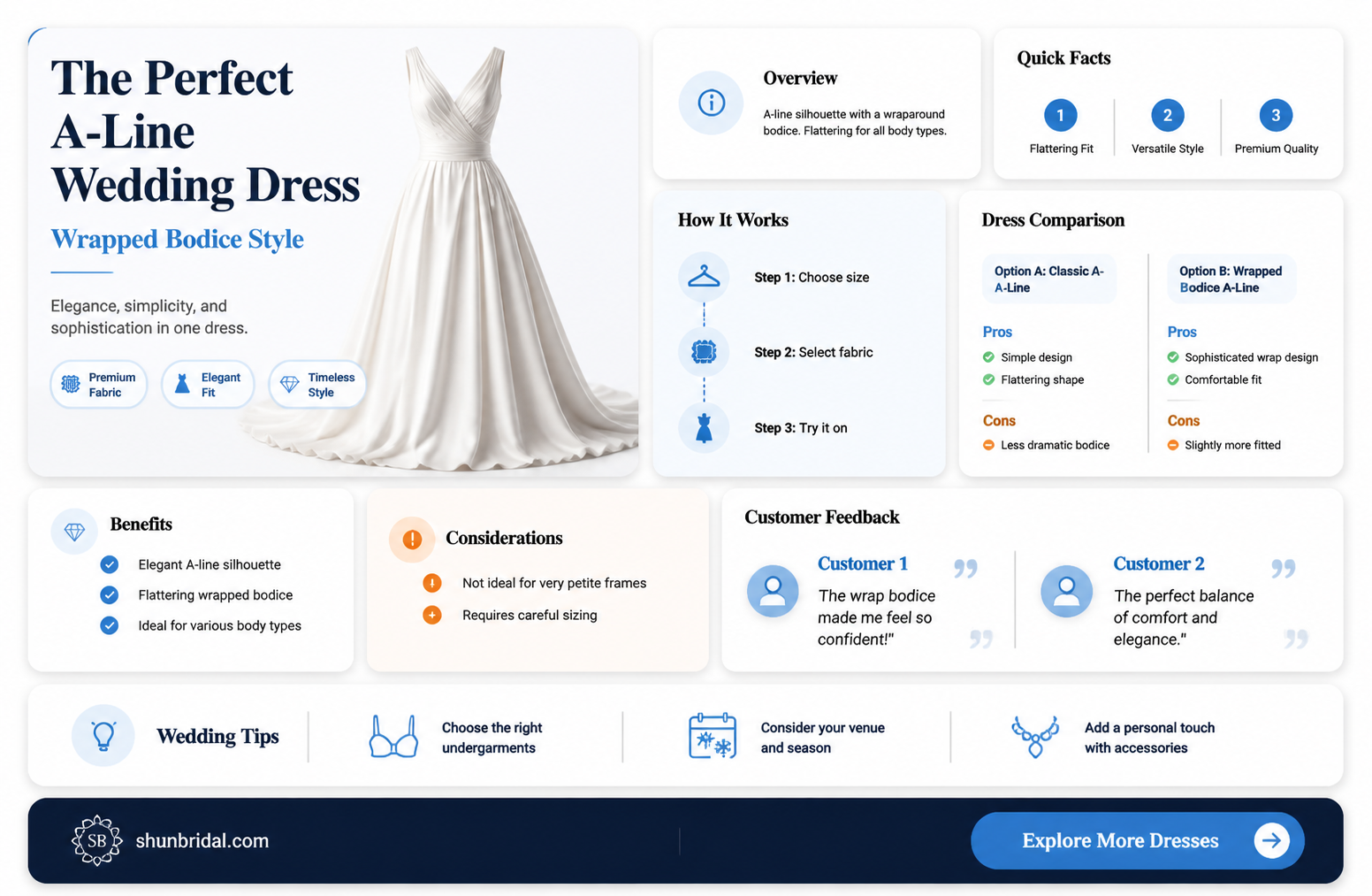
Task: Click the orange plus icon by Requires careful sizing
Action: tap(431, 615)
